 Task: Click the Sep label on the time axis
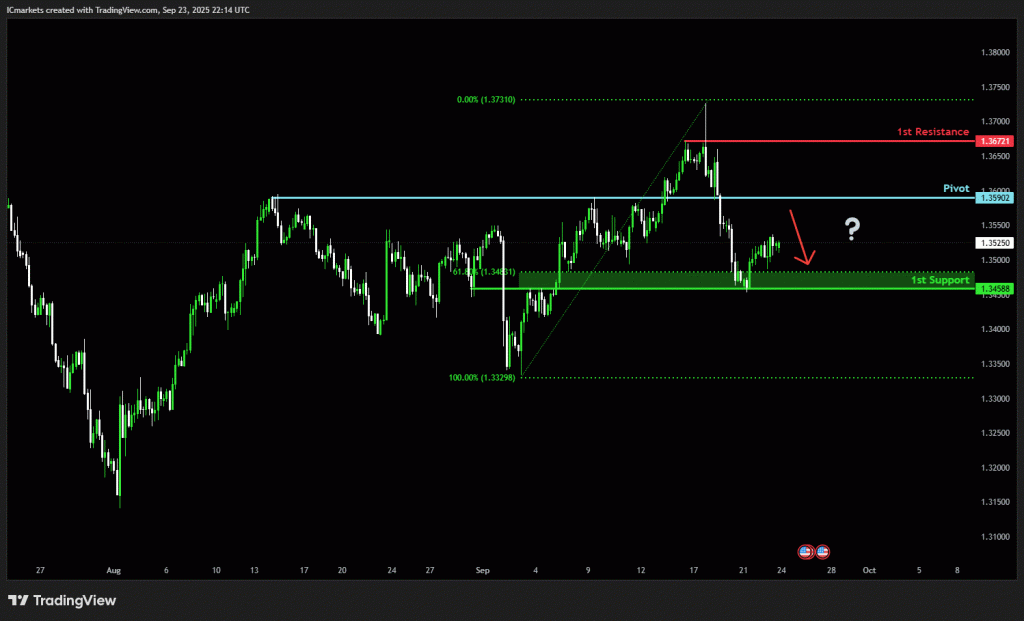pos(483,570)
